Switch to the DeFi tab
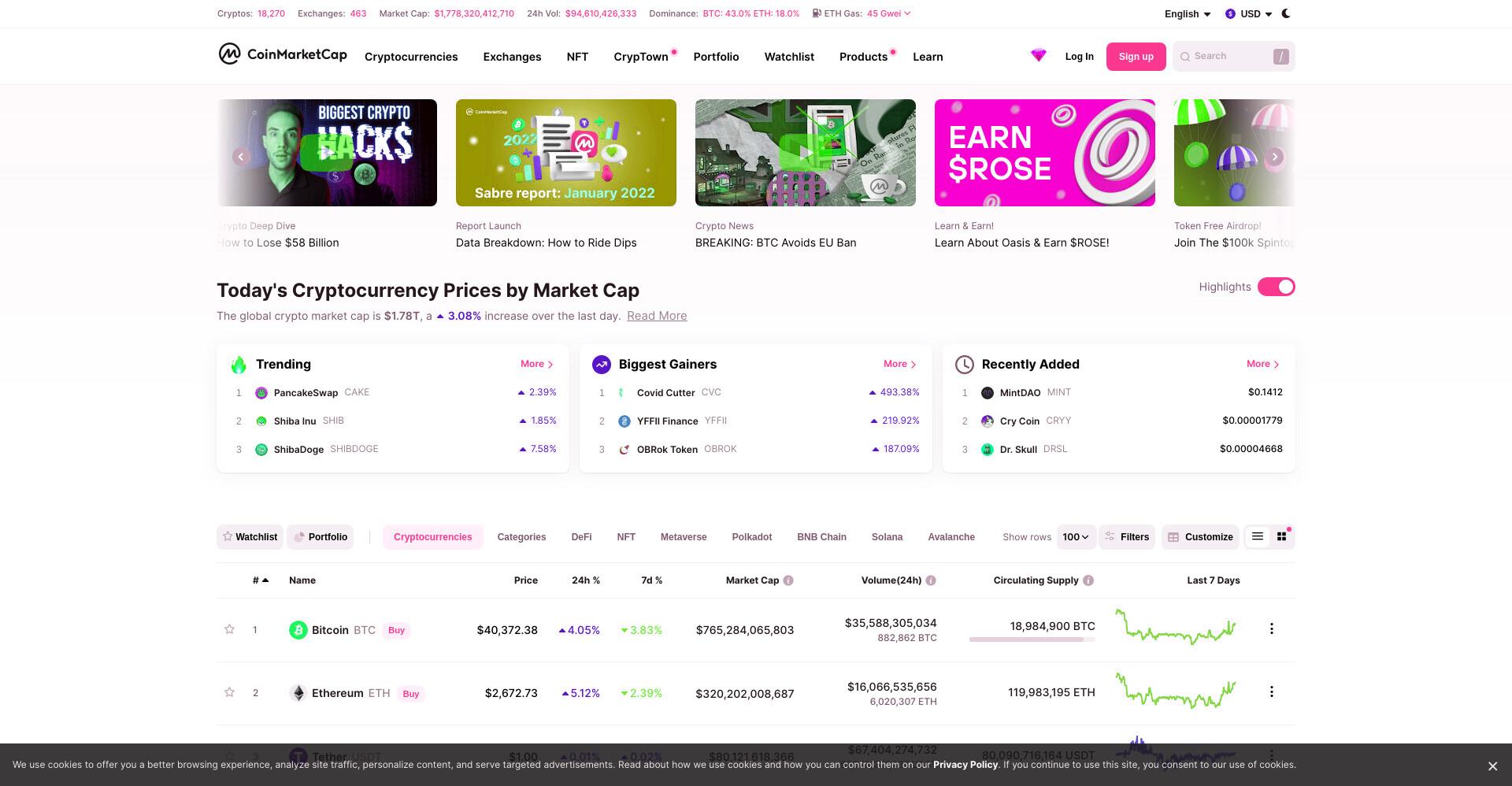This screenshot has width=1512, height=786. pyautogui.click(x=581, y=537)
